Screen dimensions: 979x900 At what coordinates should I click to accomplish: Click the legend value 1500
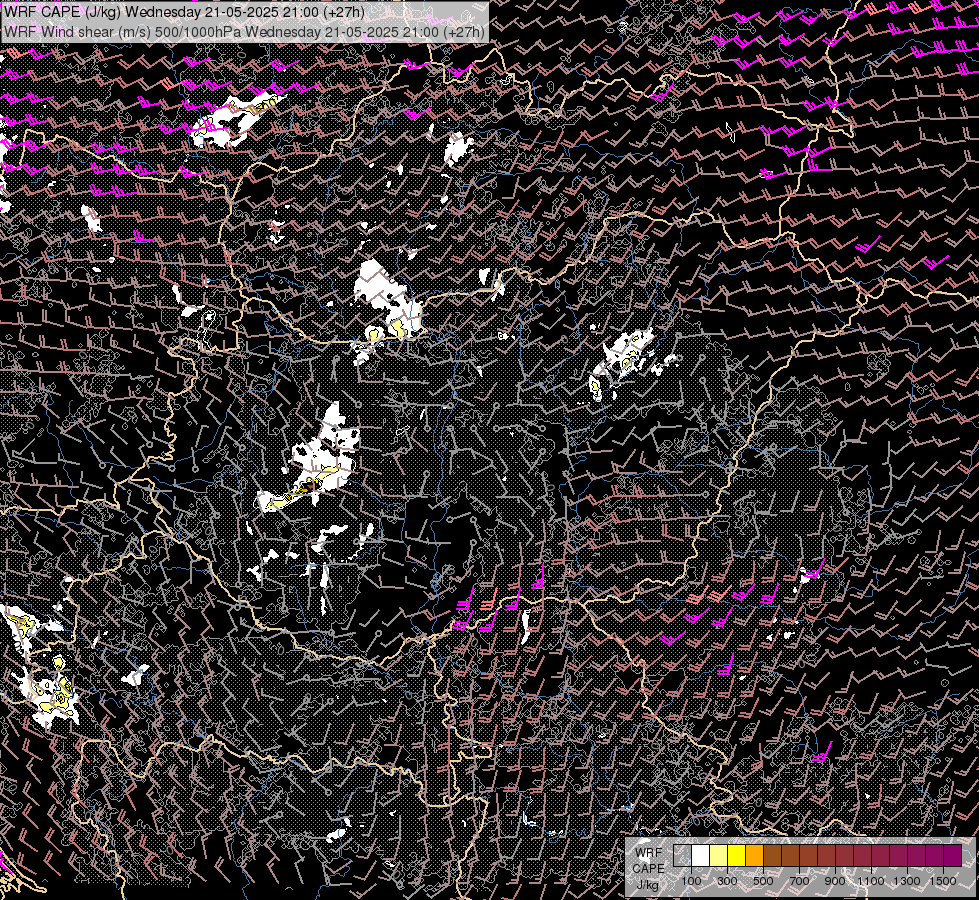tap(943, 881)
